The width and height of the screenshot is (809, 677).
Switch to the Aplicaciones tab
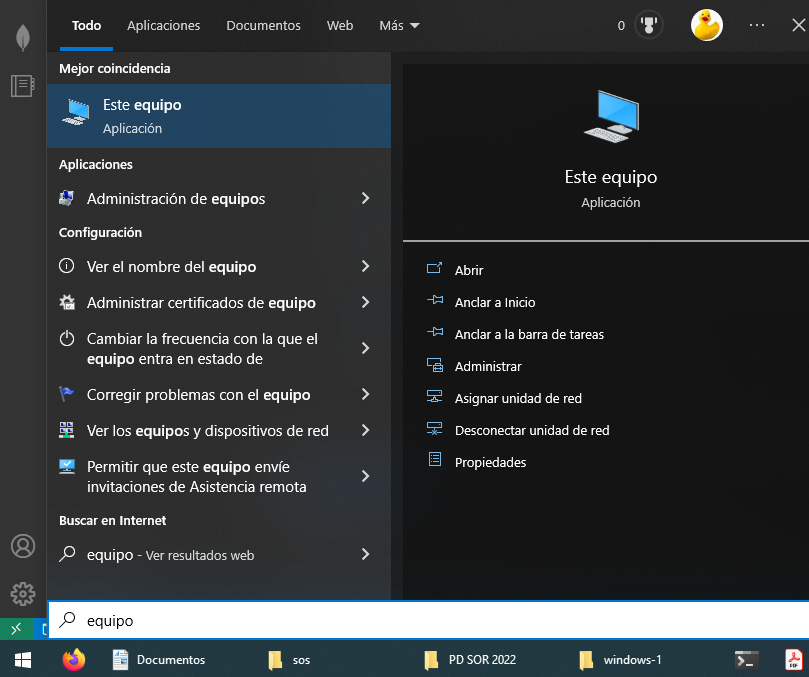pyautogui.click(x=163, y=26)
